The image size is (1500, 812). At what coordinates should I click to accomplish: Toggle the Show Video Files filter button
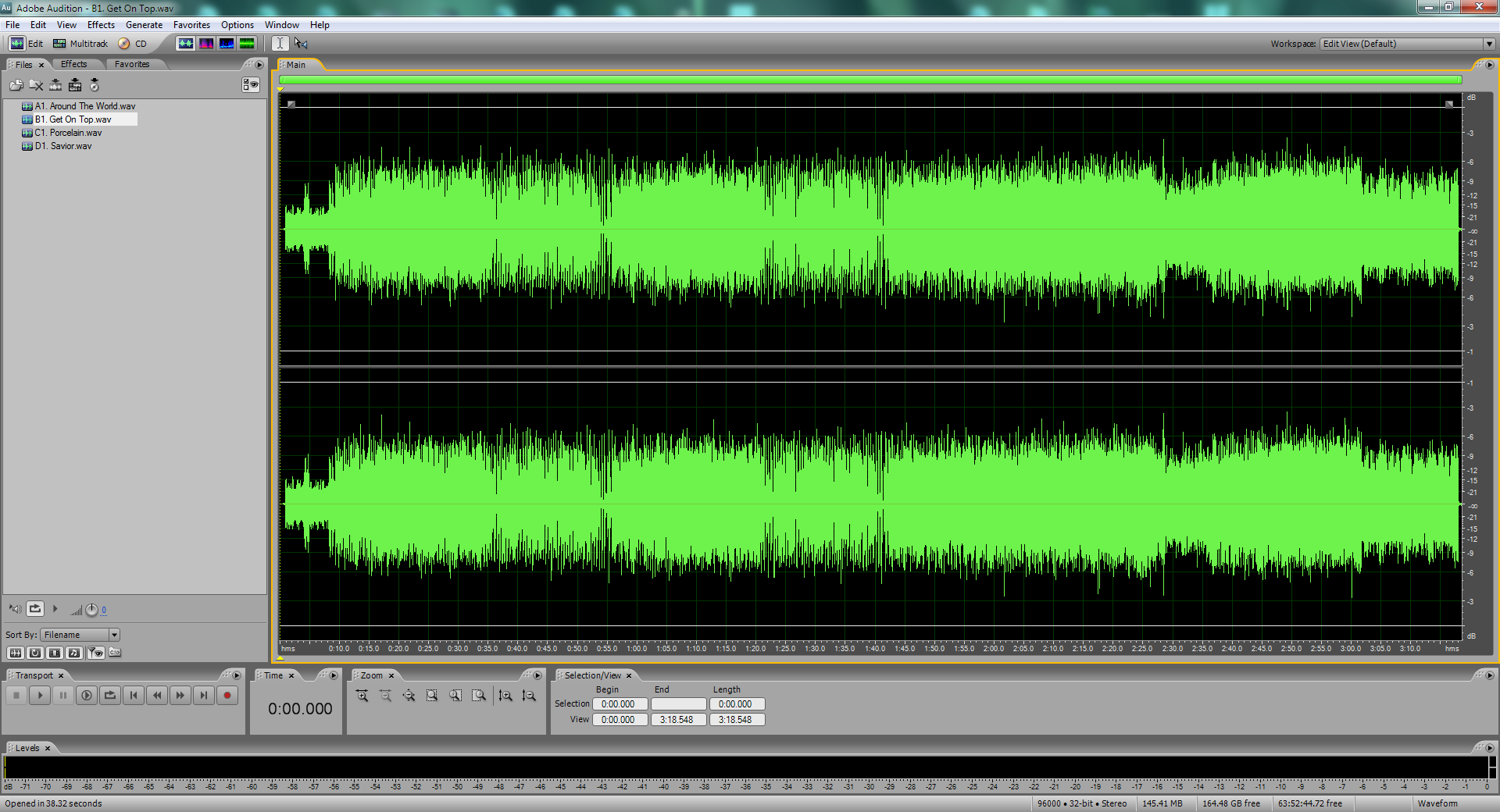(55, 653)
